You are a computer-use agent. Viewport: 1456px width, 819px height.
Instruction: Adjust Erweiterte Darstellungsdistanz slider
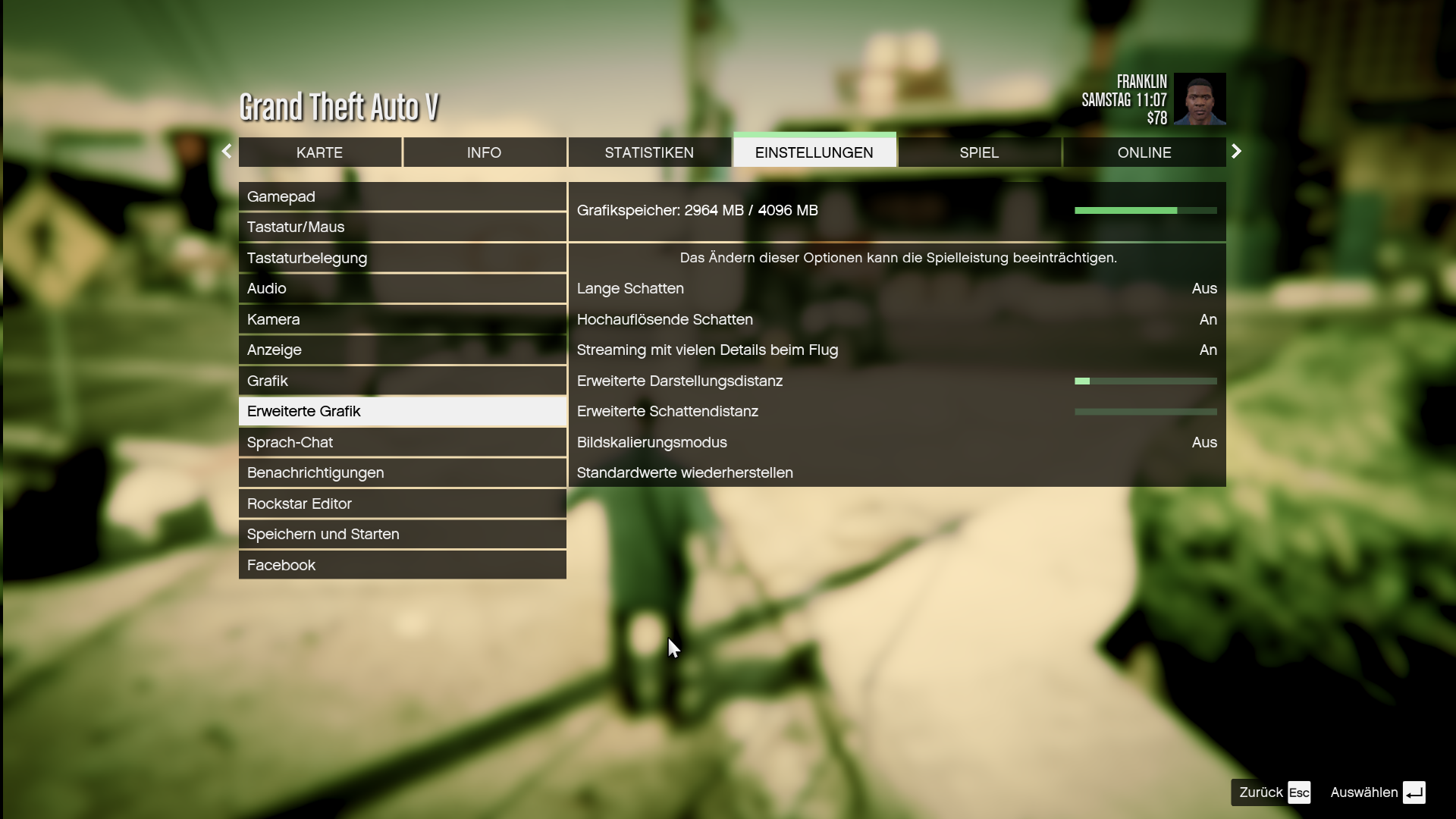pyautogui.click(x=1145, y=381)
